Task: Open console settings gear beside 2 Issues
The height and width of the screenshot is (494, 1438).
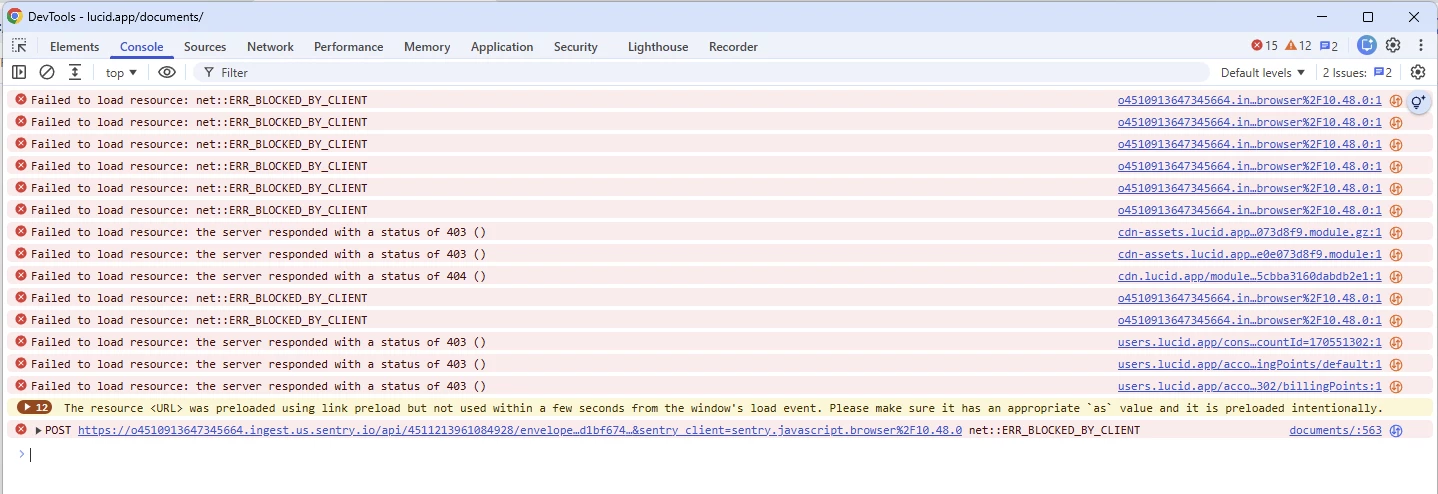Action: coord(1418,72)
